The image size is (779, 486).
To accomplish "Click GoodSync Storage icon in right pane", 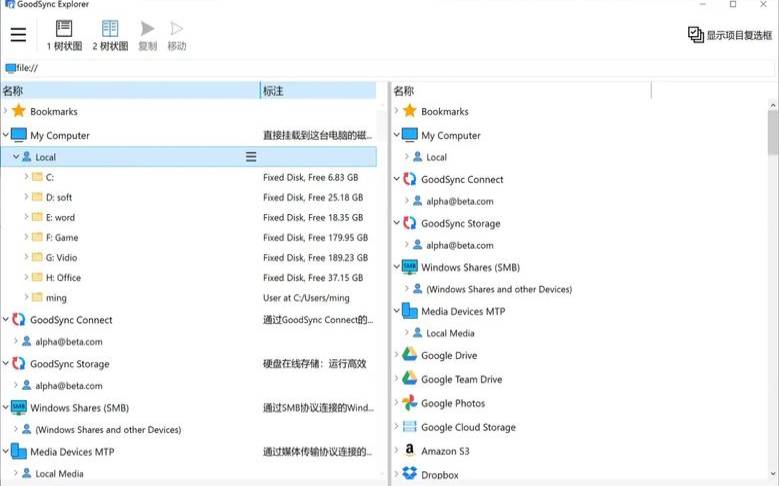I will (410, 223).
